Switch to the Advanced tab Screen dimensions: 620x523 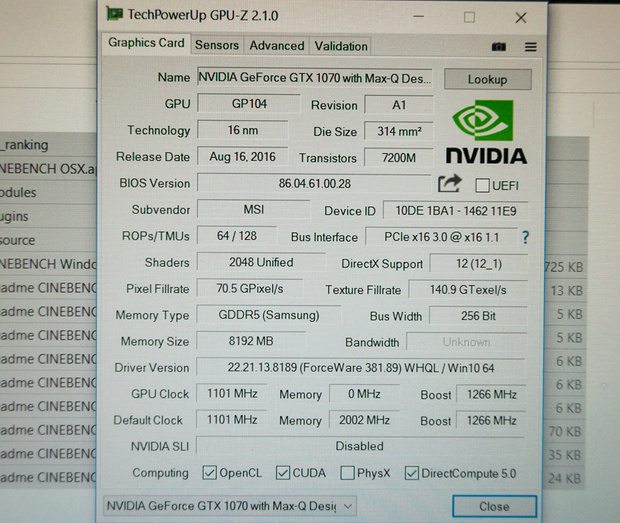click(277, 46)
